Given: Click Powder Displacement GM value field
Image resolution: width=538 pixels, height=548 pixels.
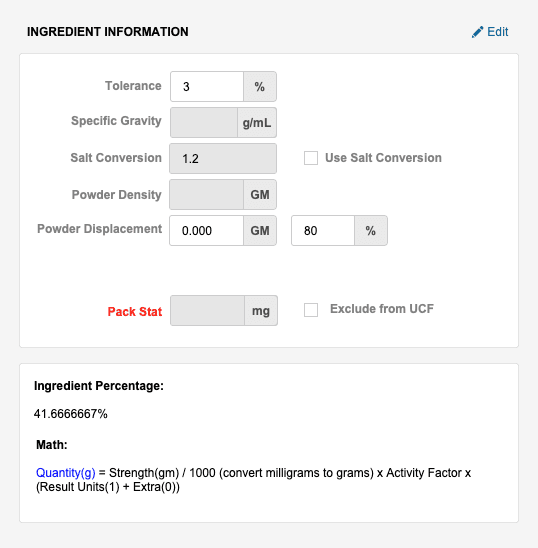Looking at the screenshot, I should point(207,231).
